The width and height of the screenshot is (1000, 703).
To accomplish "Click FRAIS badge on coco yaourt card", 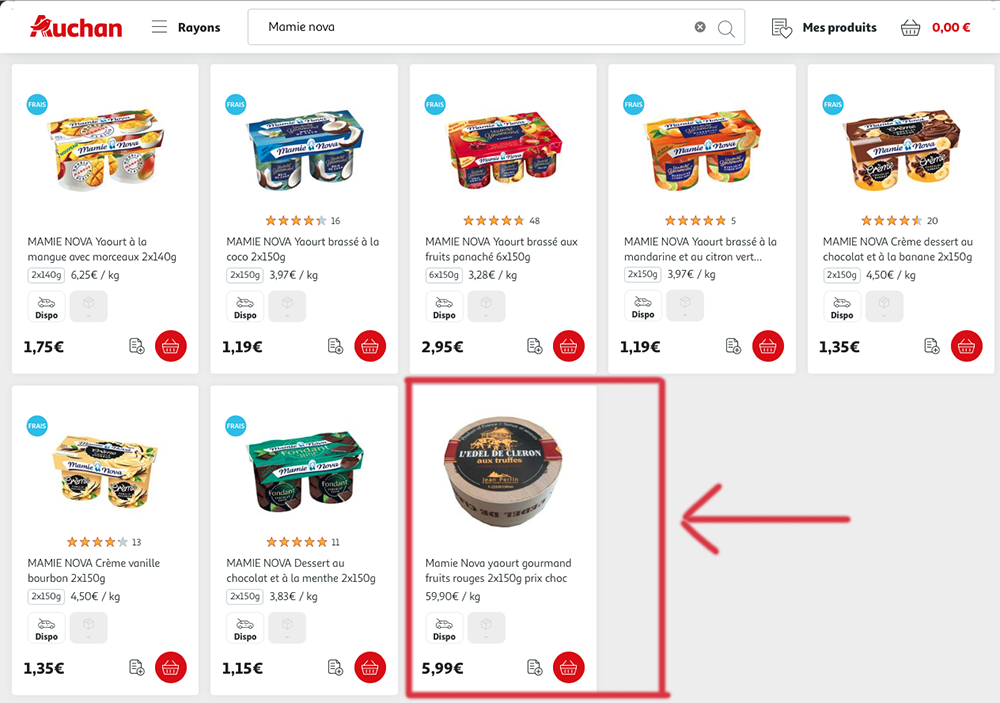I will pos(236,105).
